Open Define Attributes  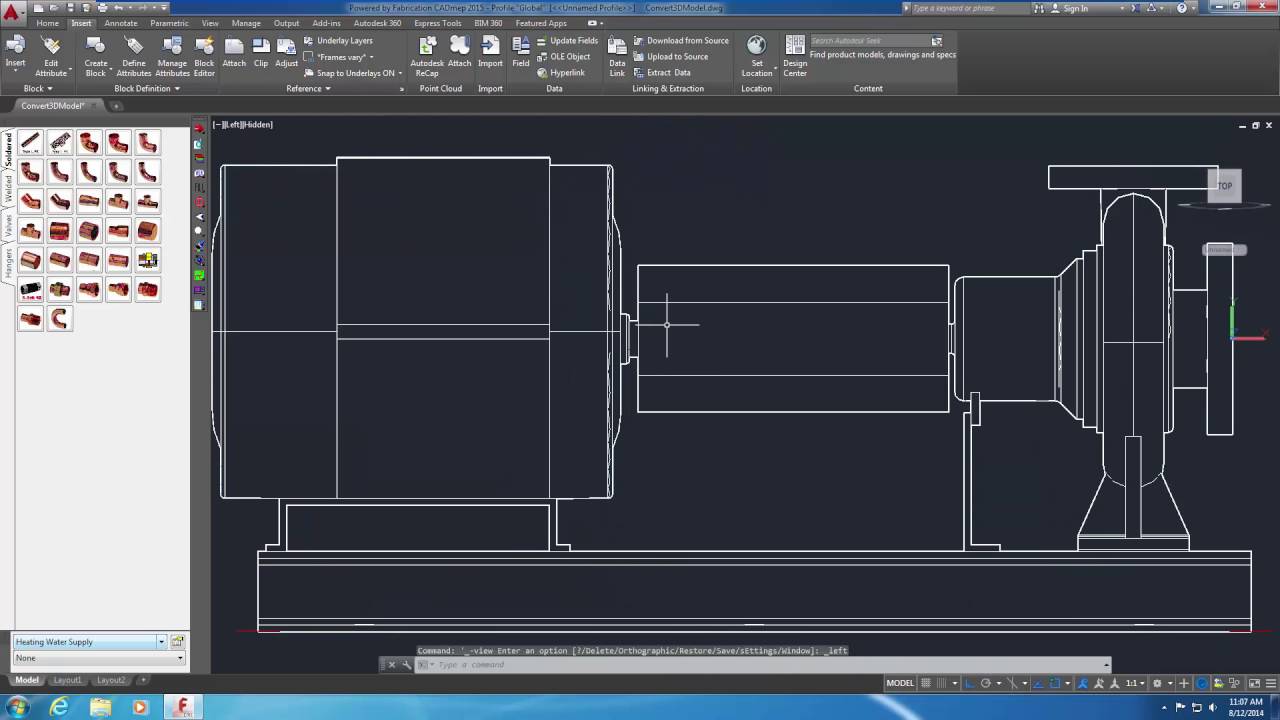tap(133, 56)
